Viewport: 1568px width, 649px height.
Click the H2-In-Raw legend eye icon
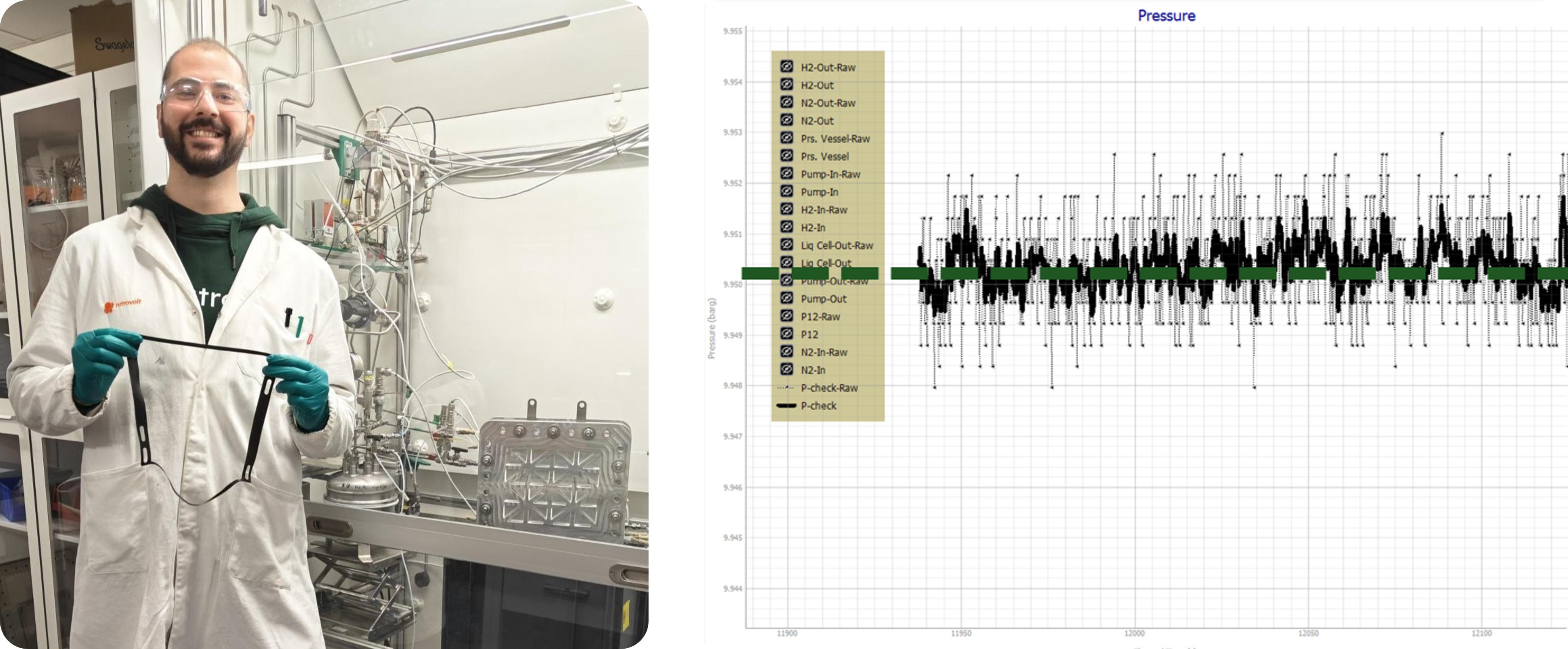click(x=786, y=209)
